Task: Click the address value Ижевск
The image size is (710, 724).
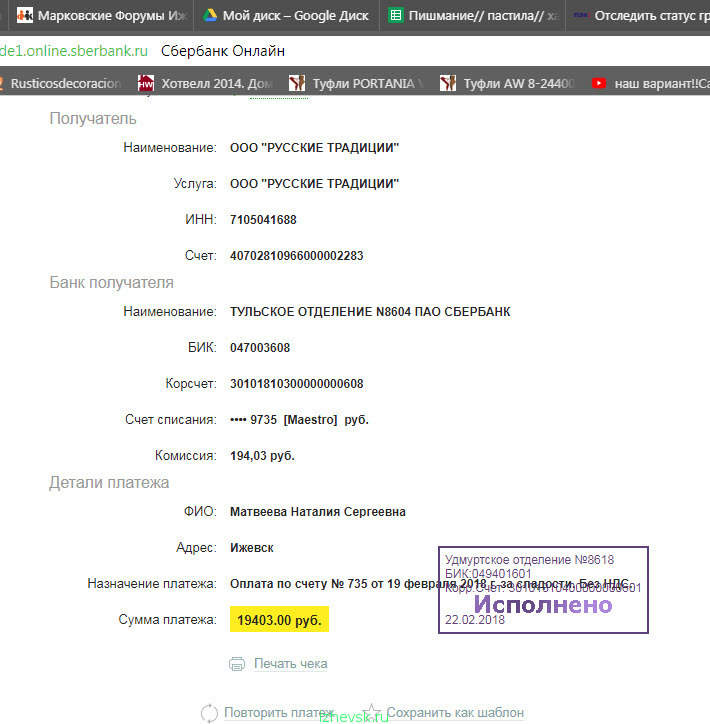Action: pos(252,548)
